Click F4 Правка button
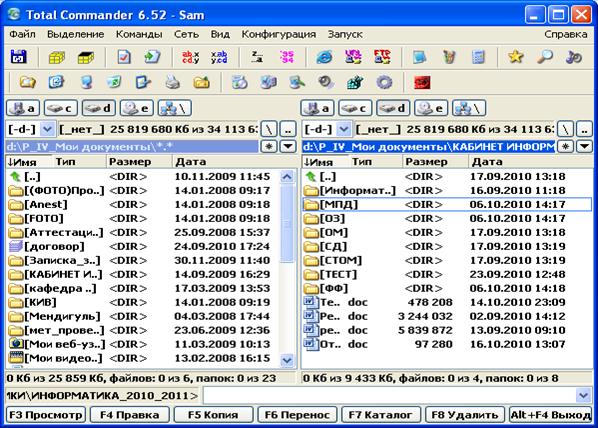Viewport: 598px width, 428px height. (130, 415)
